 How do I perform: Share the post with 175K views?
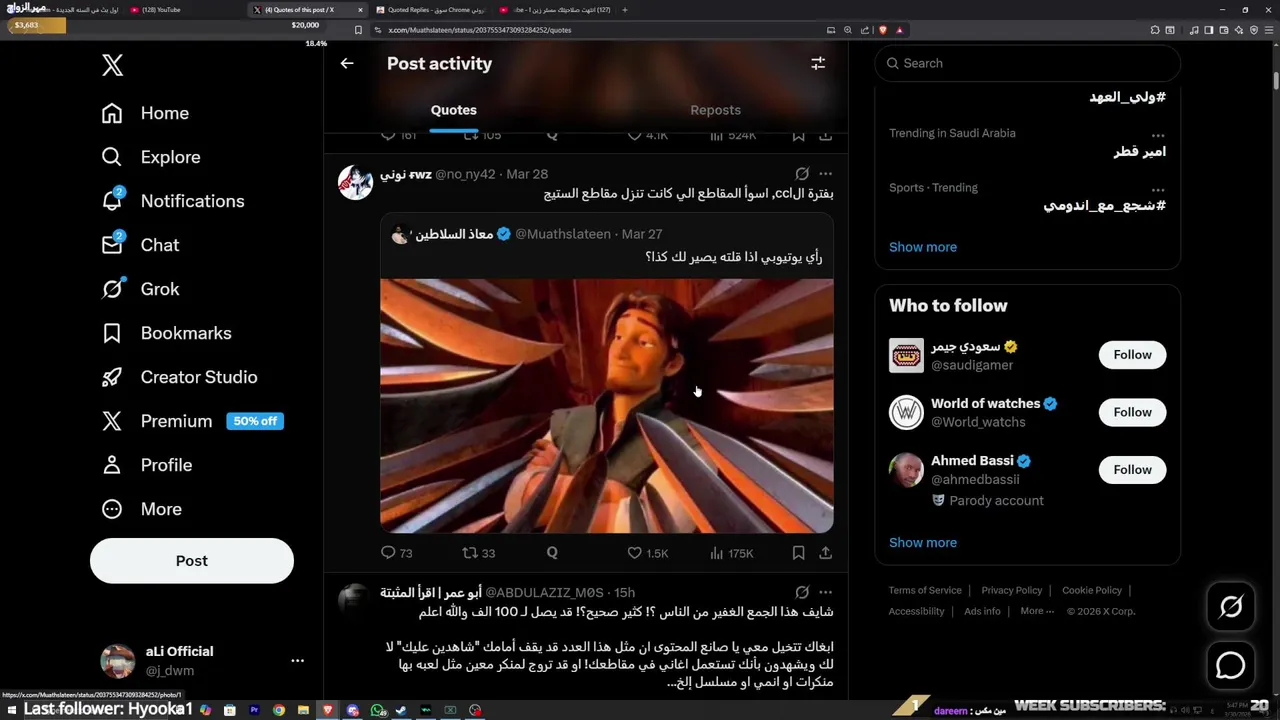point(825,553)
